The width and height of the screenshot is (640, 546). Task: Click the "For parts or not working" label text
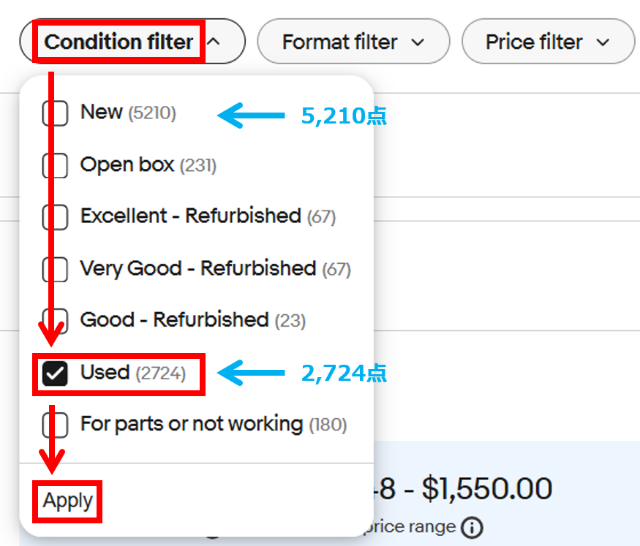click(191, 424)
